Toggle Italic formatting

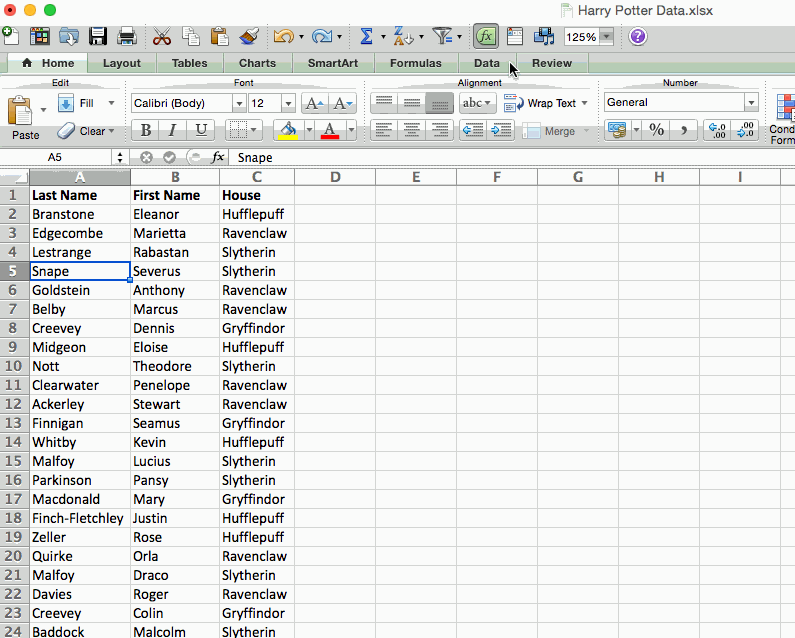click(172, 130)
